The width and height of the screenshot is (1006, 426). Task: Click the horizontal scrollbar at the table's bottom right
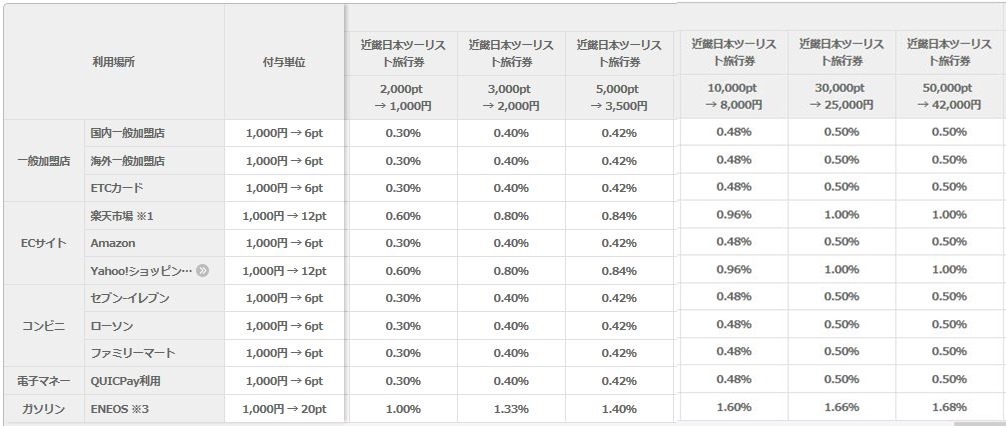[980, 423]
